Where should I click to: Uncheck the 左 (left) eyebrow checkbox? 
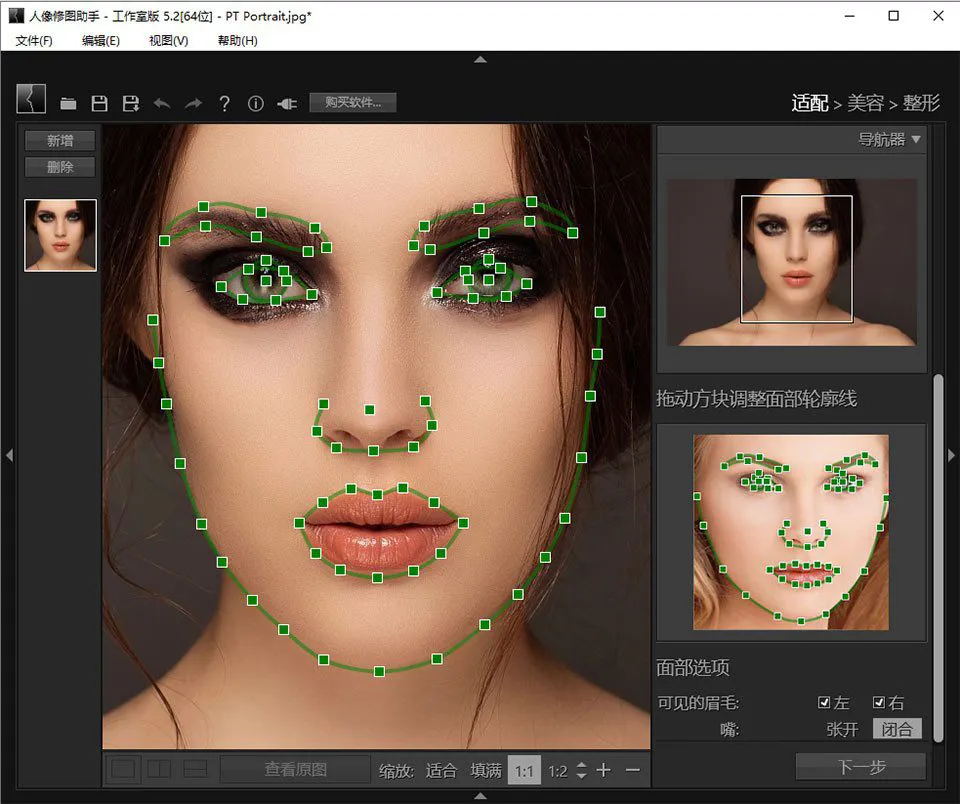[824, 703]
